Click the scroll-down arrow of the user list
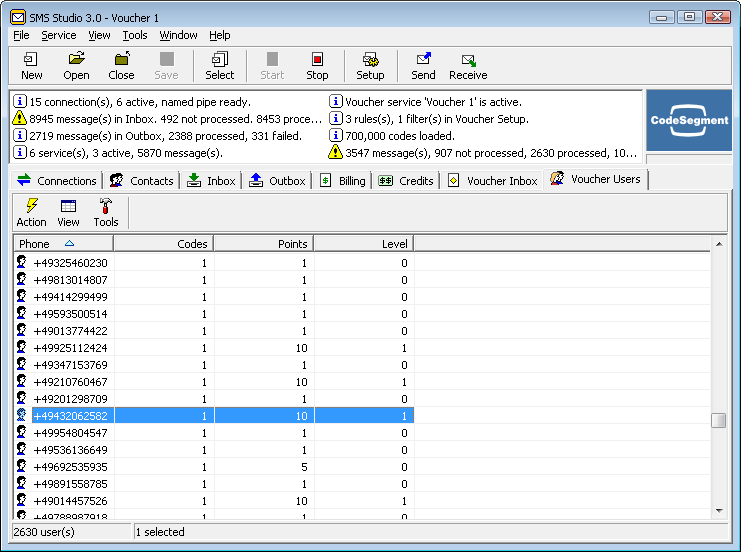 point(719,510)
